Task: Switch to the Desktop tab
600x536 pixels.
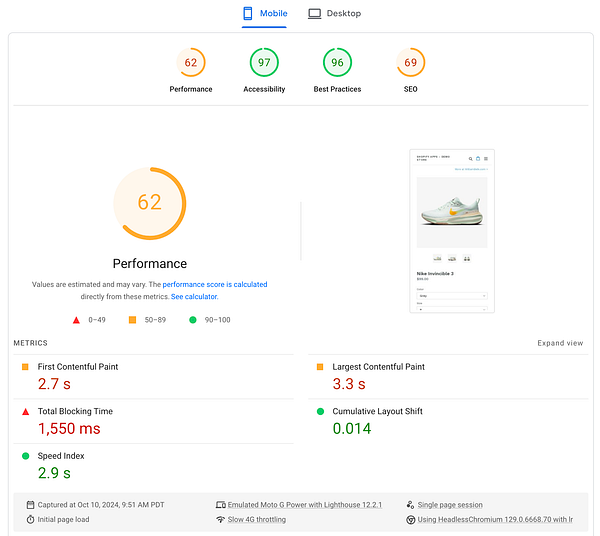Action: 334,14
